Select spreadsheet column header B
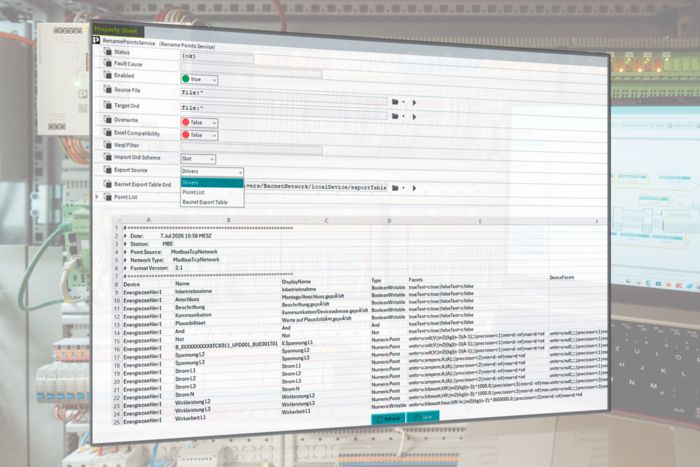Viewport: 700px width, 467px height. 228,220
